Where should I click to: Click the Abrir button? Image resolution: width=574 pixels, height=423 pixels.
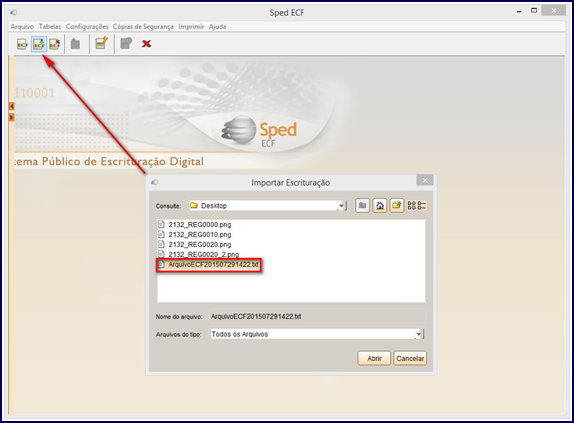coord(374,359)
